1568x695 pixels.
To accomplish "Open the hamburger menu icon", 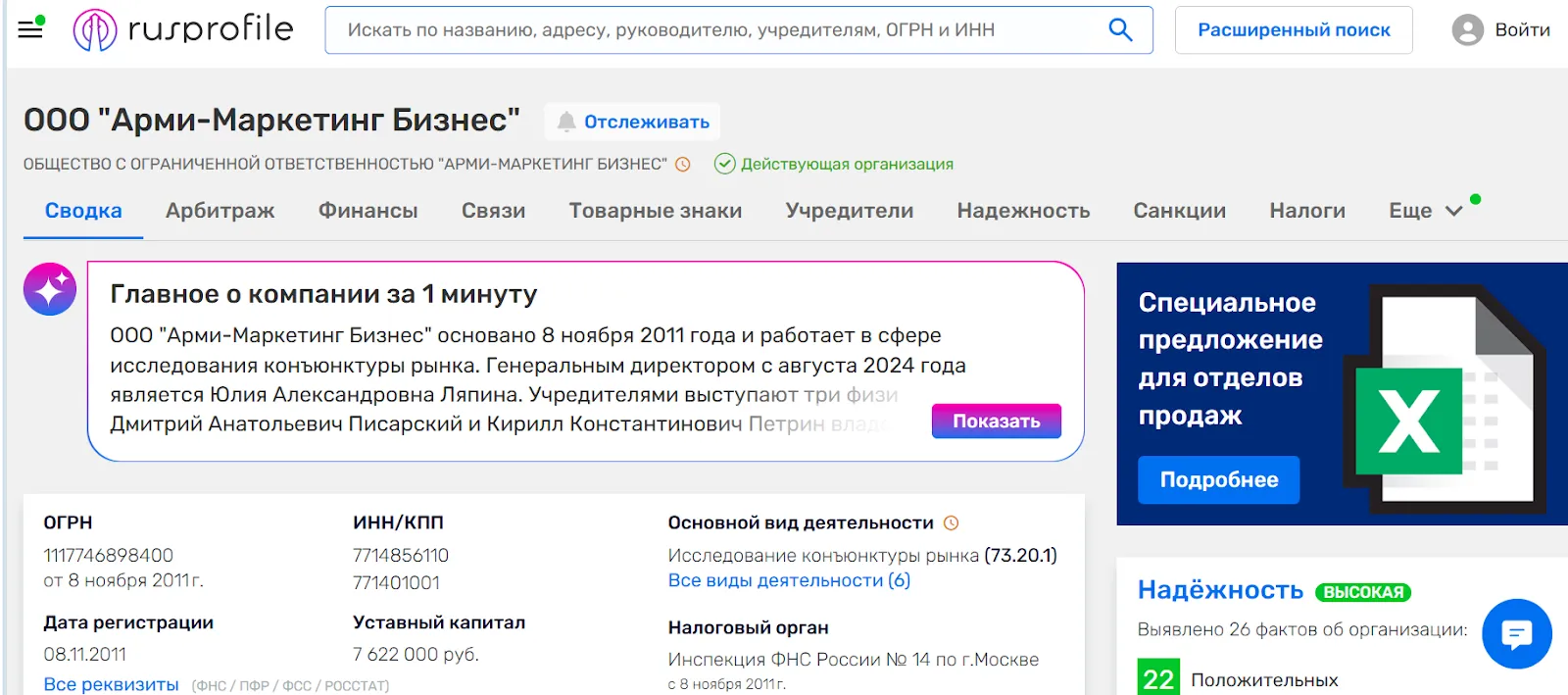I will click(30, 28).
